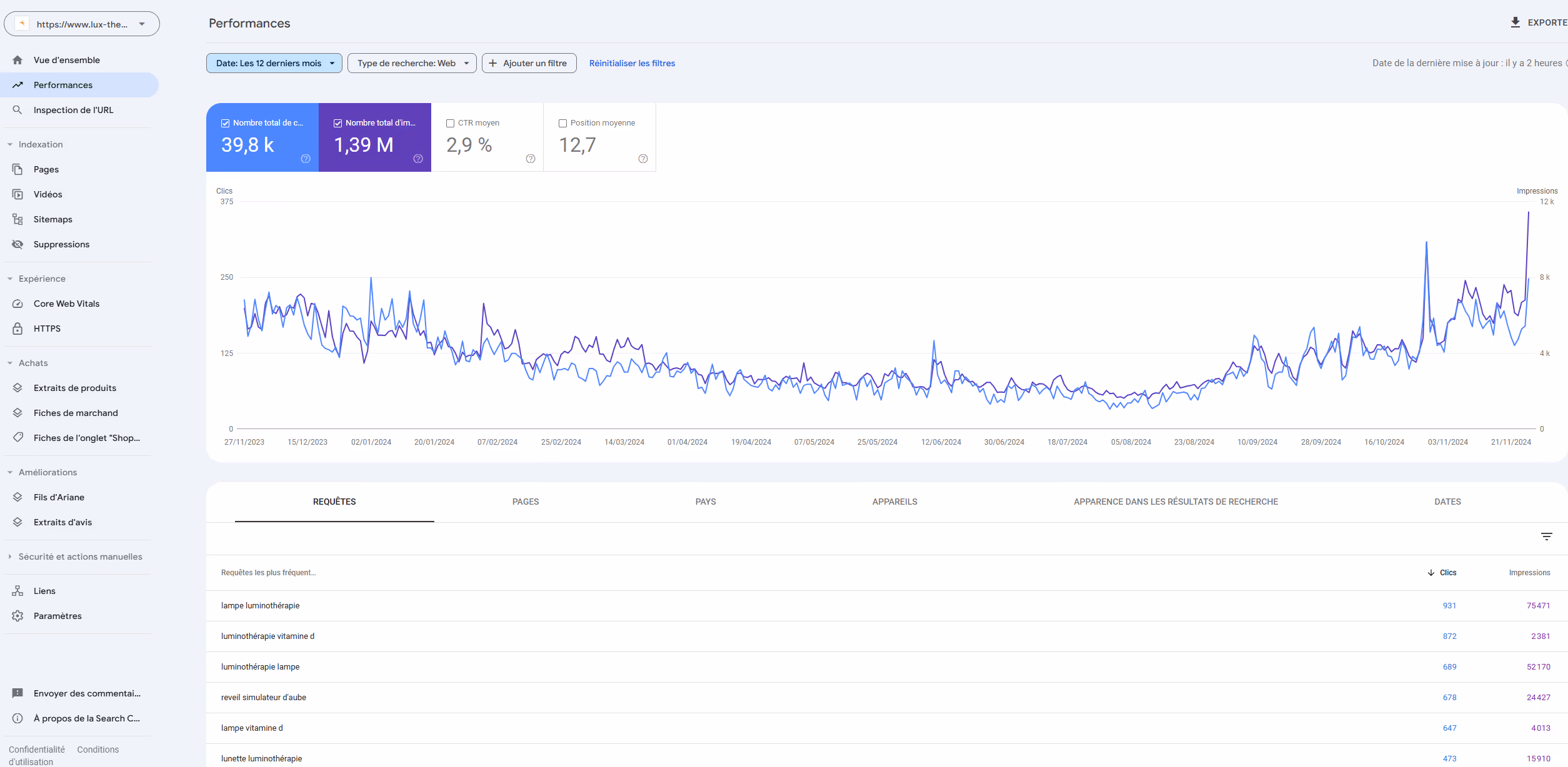Click the Export download icon
Image resolution: width=1568 pixels, height=767 pixels.
[x=1515, y=22]
